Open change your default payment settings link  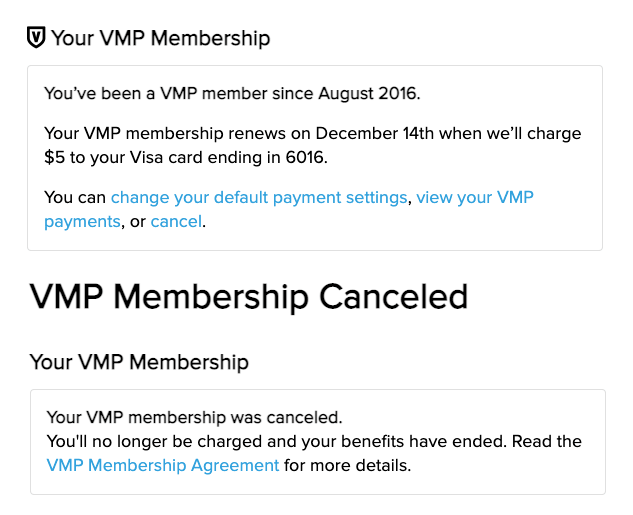point(259,197)
